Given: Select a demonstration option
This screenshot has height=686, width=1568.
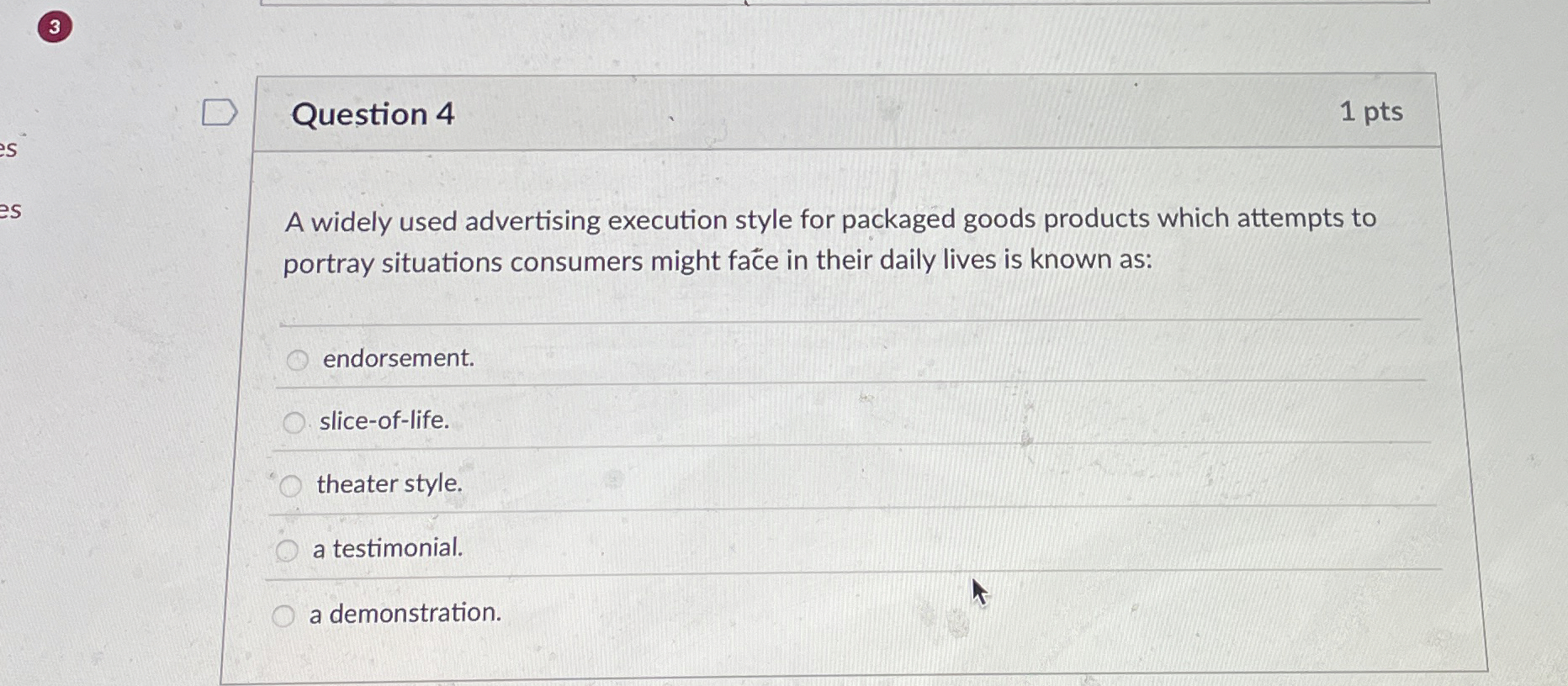Looking at the screenshot, I should pos(286,614).
